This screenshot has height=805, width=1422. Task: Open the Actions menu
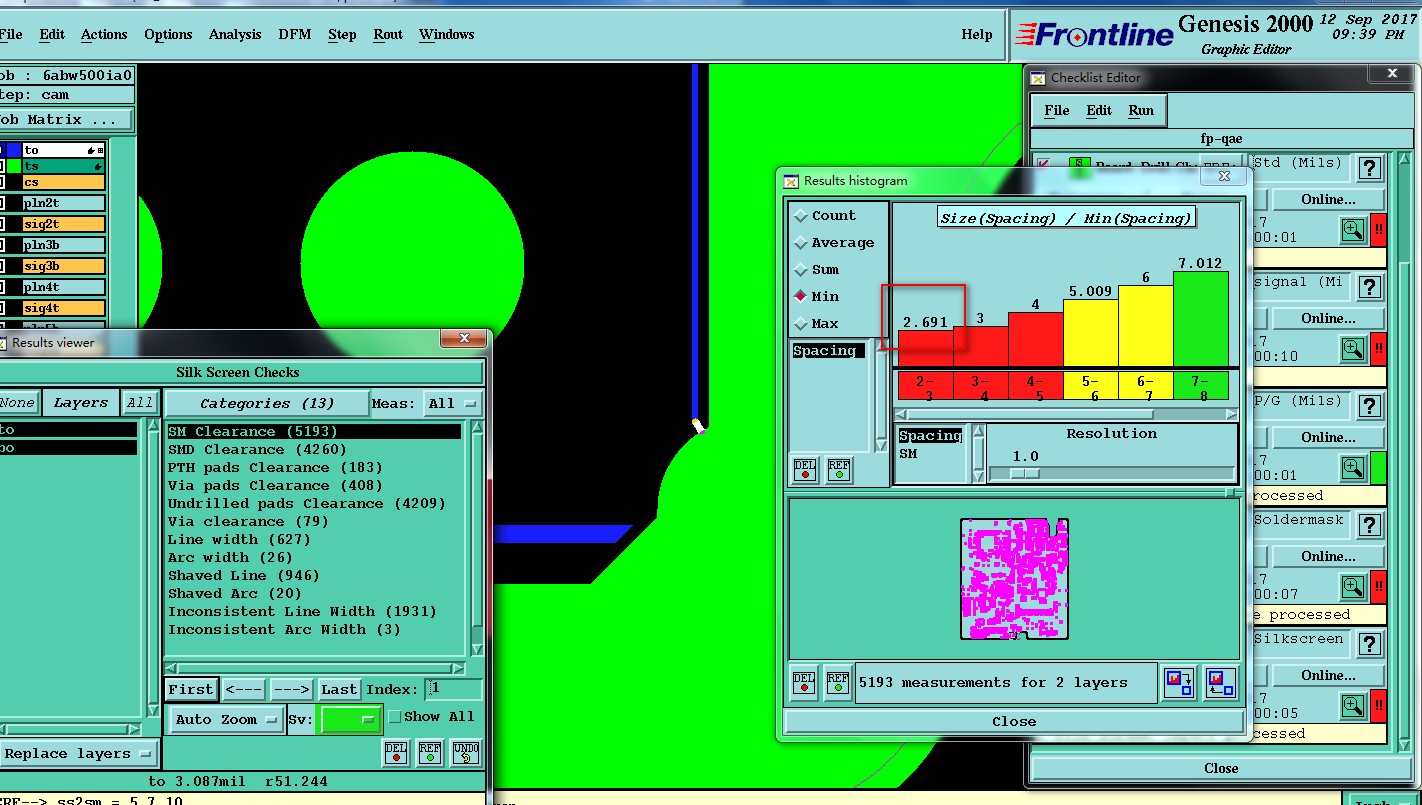[x=104, y=34]
